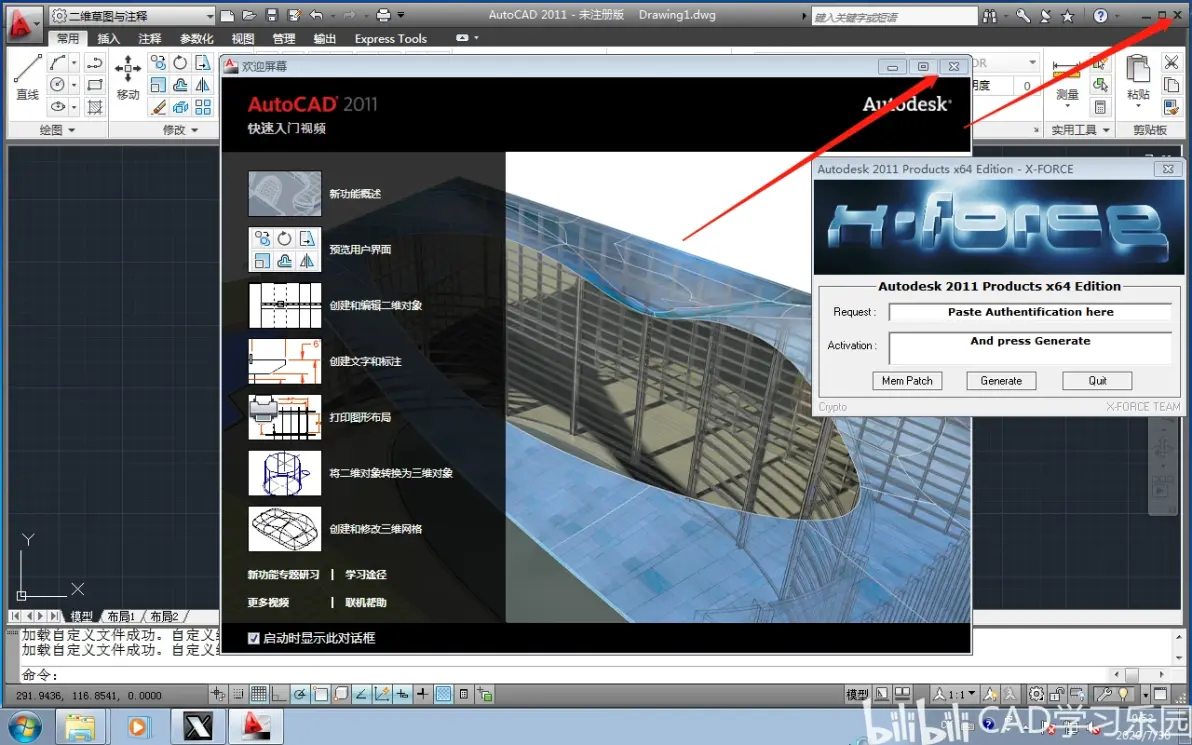Expand the 实用工具 panel dropdown
Screen dimensions: 1192x745
click(1080, 130)
